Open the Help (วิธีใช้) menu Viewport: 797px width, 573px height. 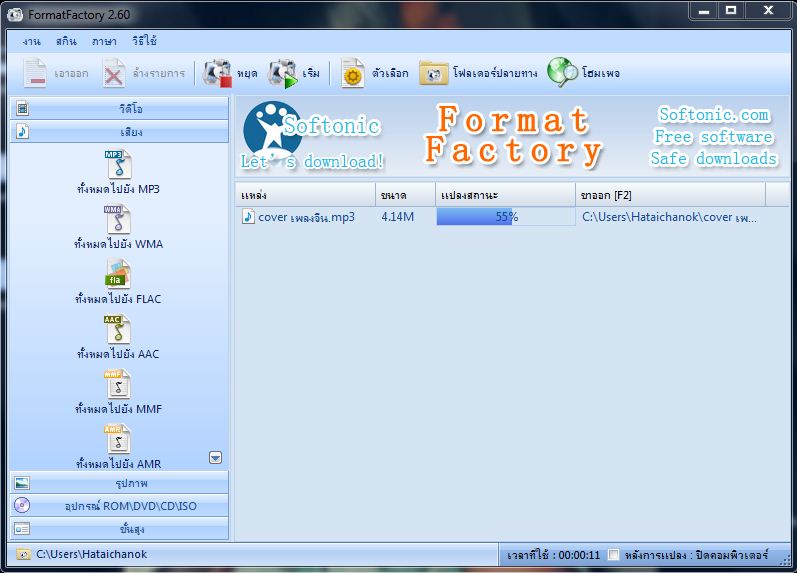tap(144, 41)
